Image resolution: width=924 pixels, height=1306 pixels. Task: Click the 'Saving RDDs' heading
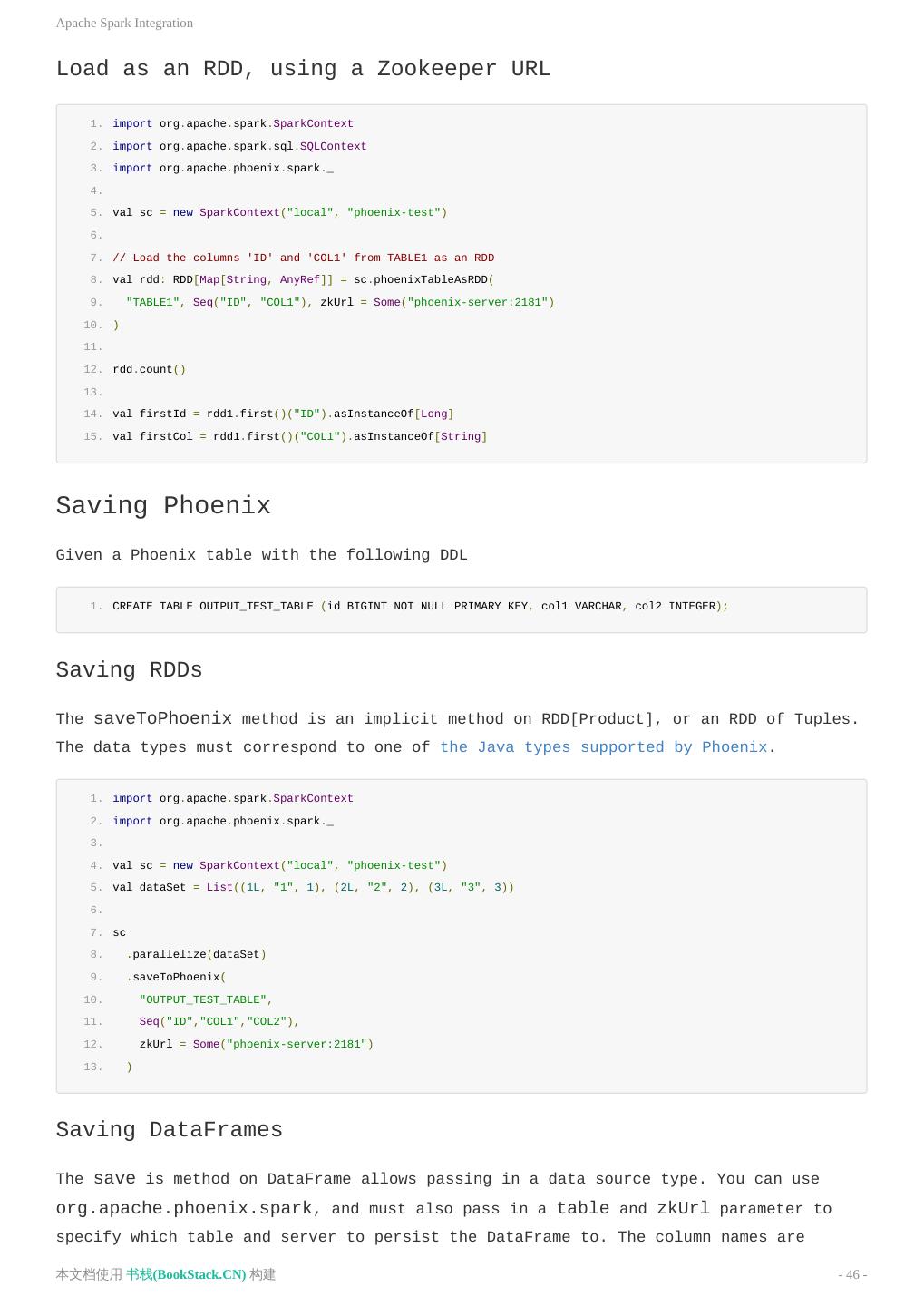coord(129,670)
